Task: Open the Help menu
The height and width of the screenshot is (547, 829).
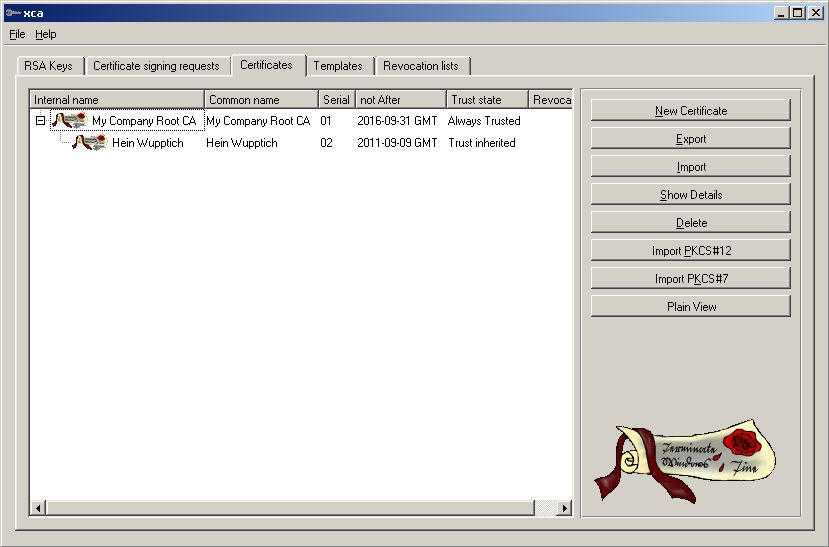Action: point(46,34)
